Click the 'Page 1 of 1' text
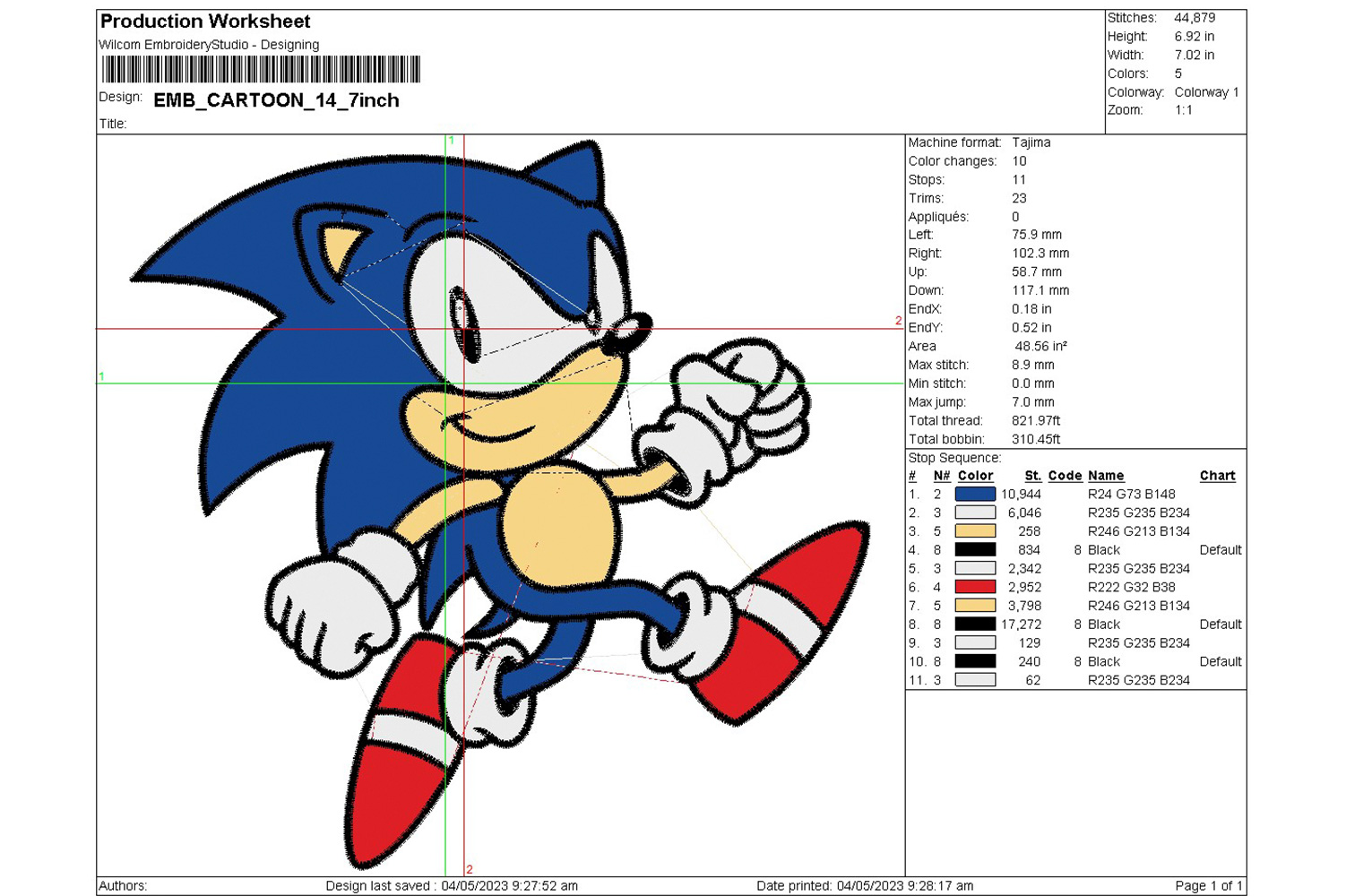 pyautogui.click(x=1208, y=886)
